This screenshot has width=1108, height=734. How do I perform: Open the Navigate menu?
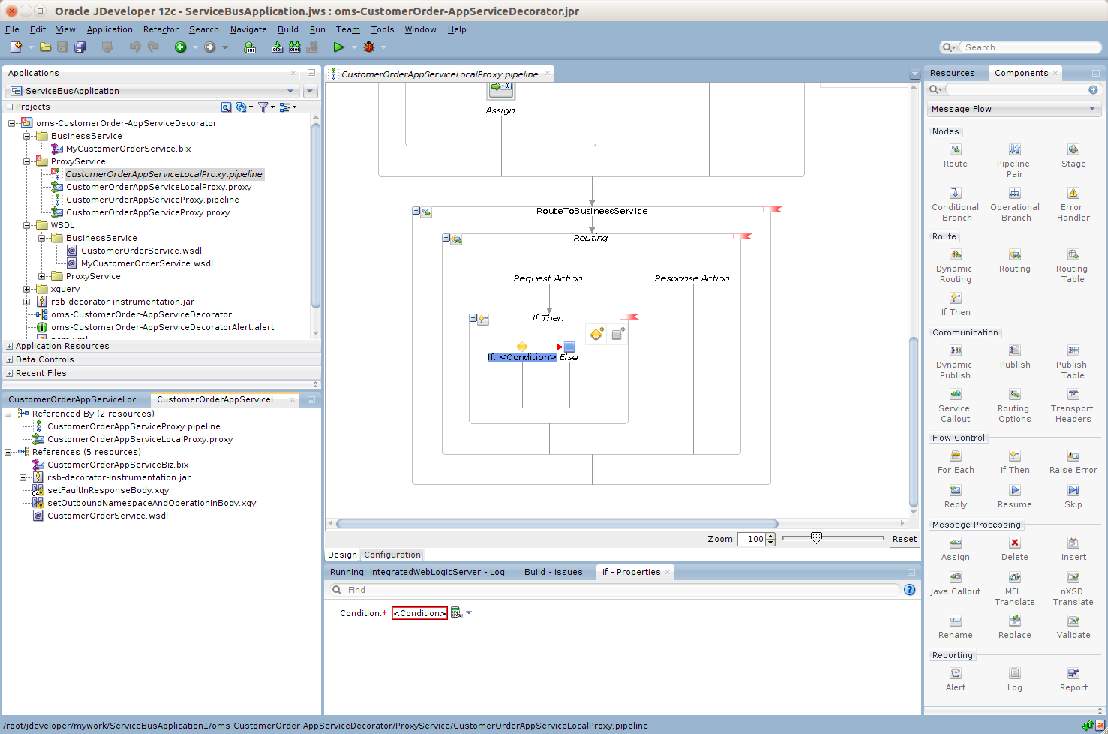click(x=248, y=30)
